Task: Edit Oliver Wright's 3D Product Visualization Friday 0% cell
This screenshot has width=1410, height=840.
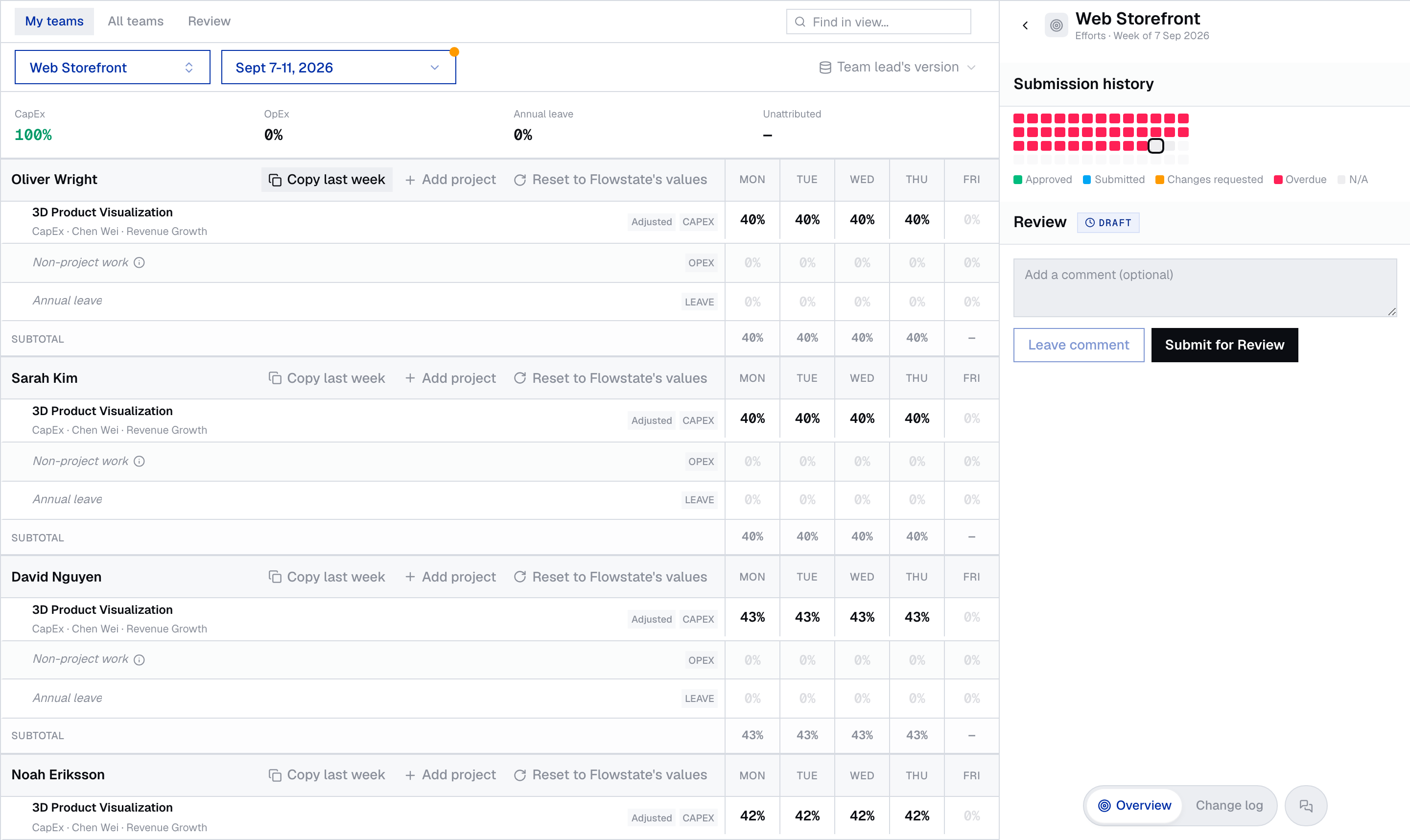Action: tap(971, 220)
